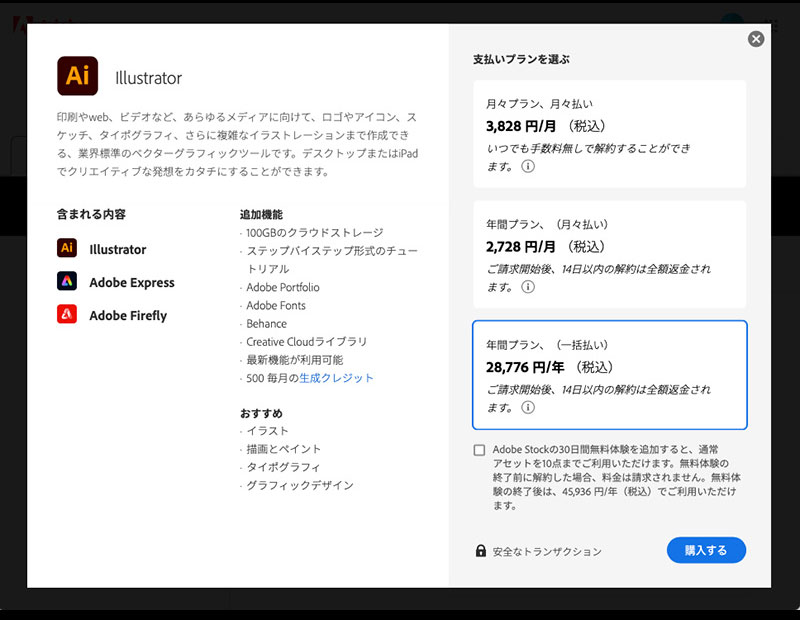Open the 生成クレジット link
This screenshot has width=800, height=620.
coord(337,378)
